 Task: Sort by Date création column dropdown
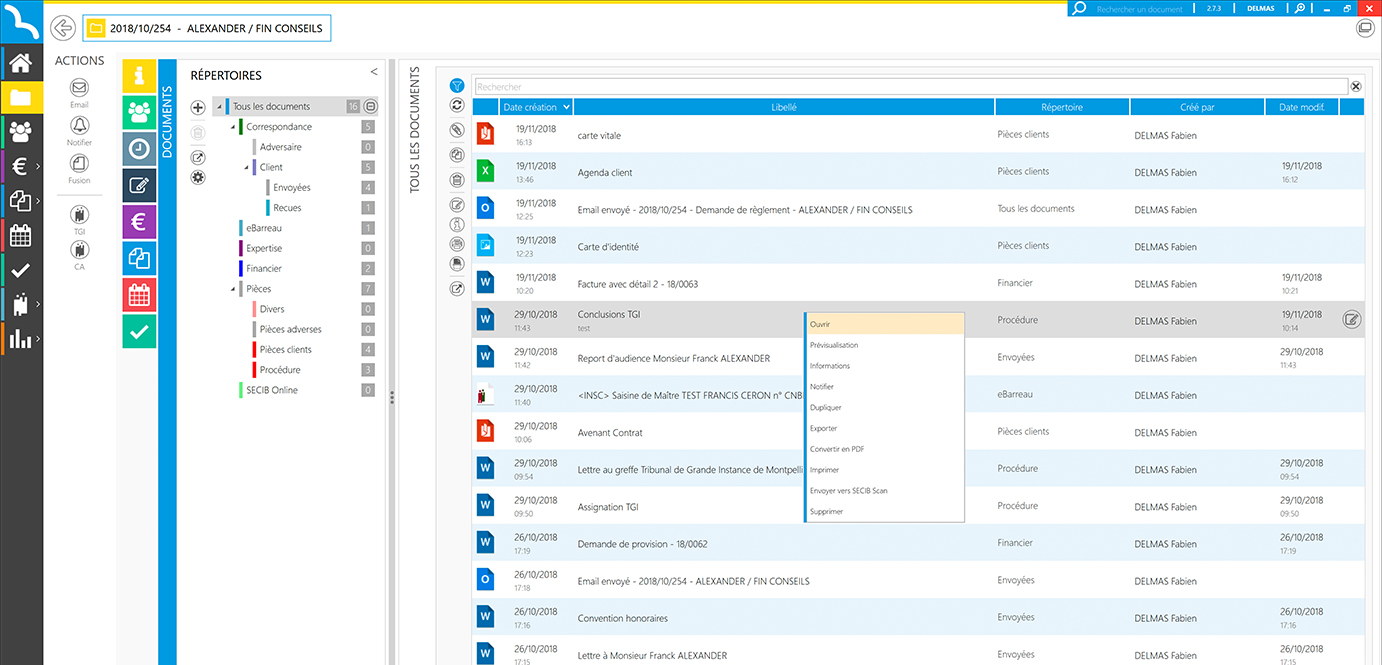[567, 107]
